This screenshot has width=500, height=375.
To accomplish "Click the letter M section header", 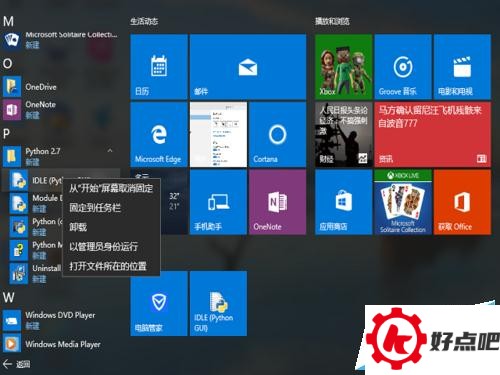I will 8,22.
